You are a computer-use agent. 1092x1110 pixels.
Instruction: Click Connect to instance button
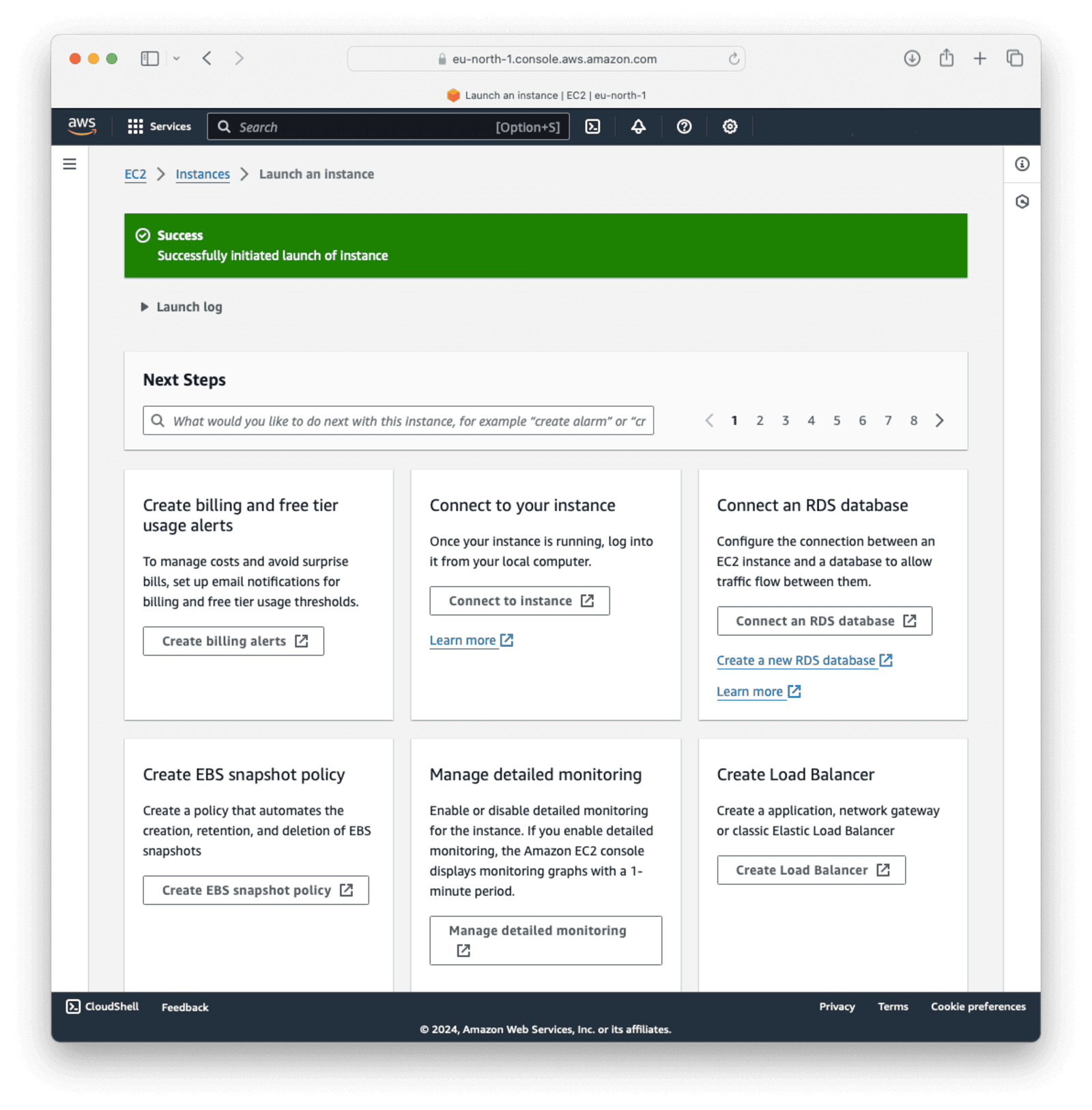click(x=519, y=600)
